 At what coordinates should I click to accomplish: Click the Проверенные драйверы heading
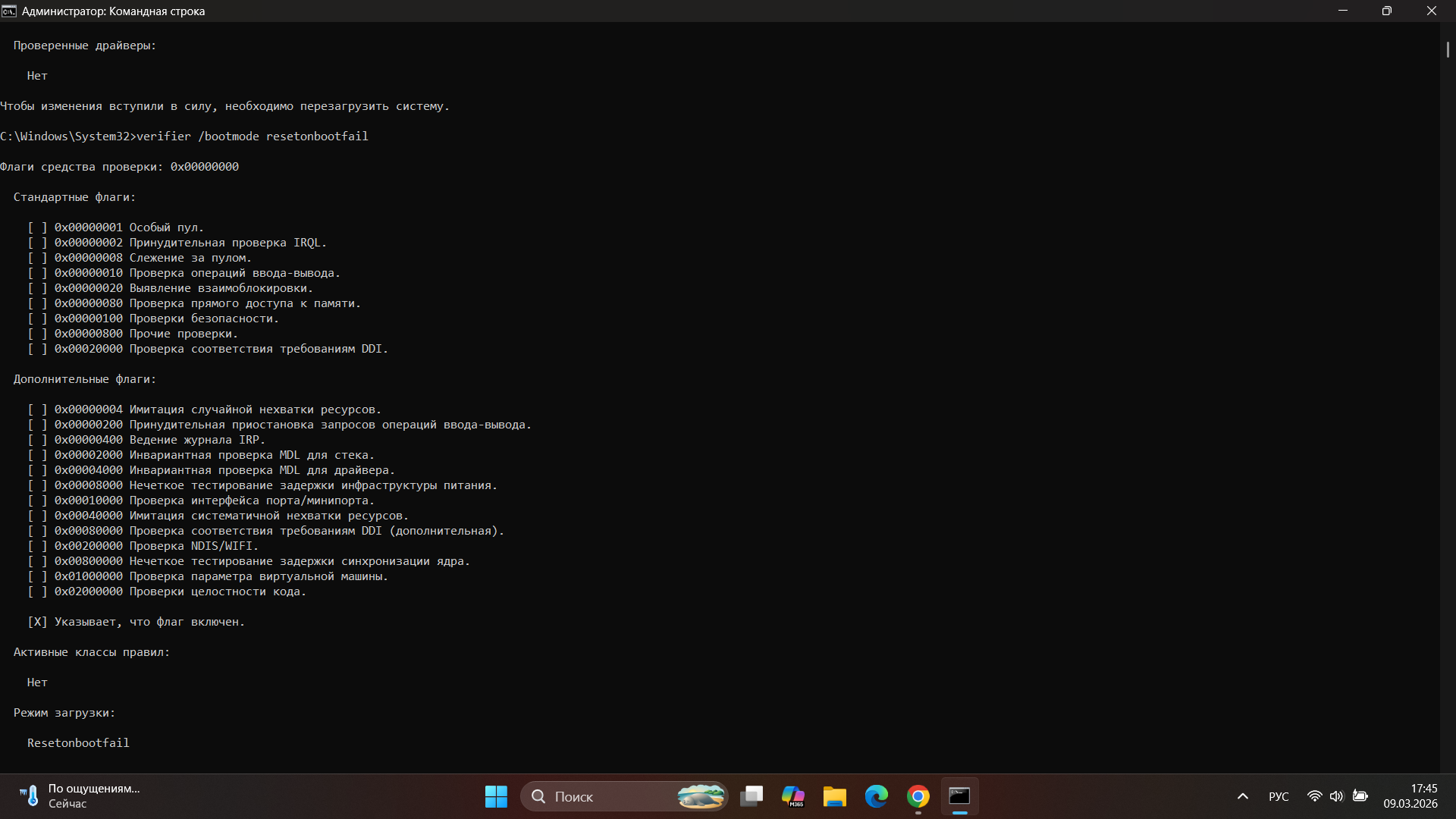coord(85,45)
